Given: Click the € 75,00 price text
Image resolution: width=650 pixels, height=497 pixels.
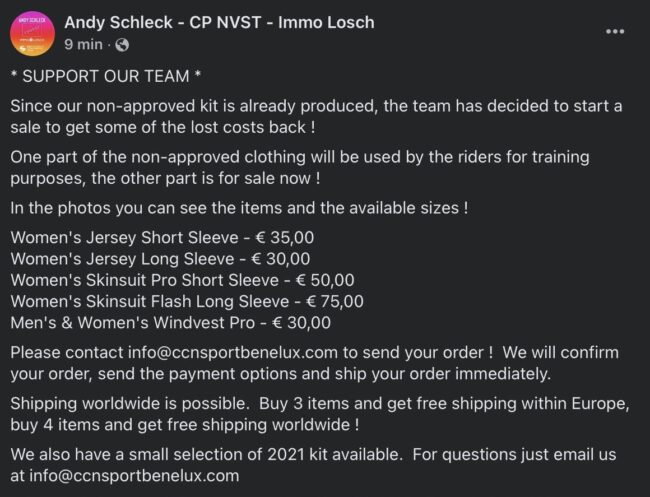Looking at the screenshot, I should 335,301.
